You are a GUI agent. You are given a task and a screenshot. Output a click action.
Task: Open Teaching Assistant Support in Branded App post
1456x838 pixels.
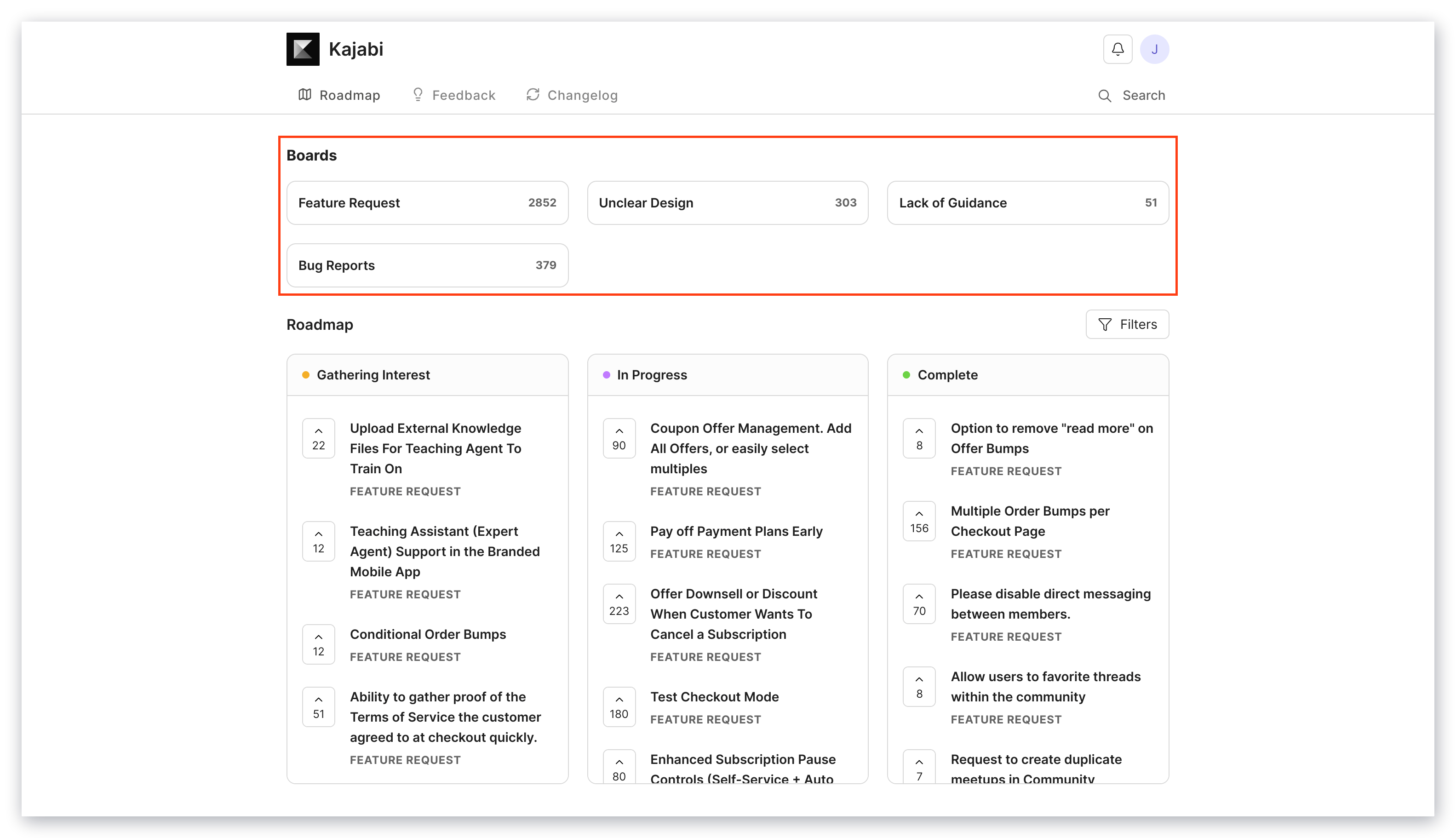[x=445, y=551]
